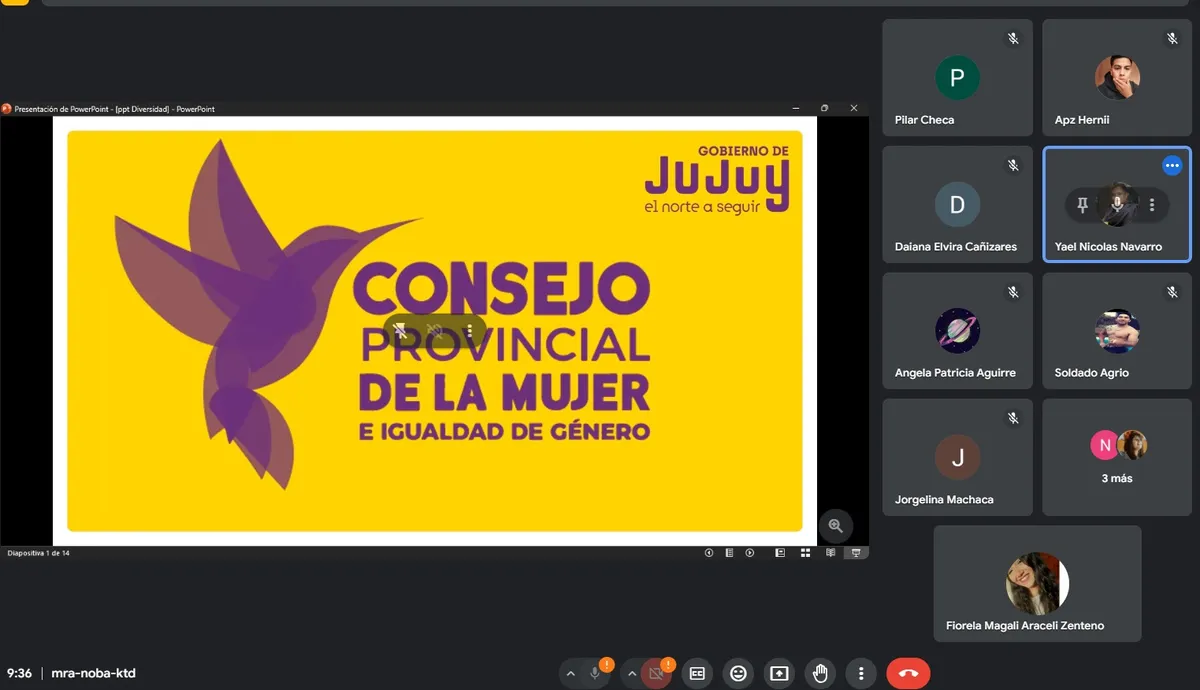This screenshot has height=690, width=1200.
Task: Click Apz Hernii's profile photo
Action: point(1117,77)
